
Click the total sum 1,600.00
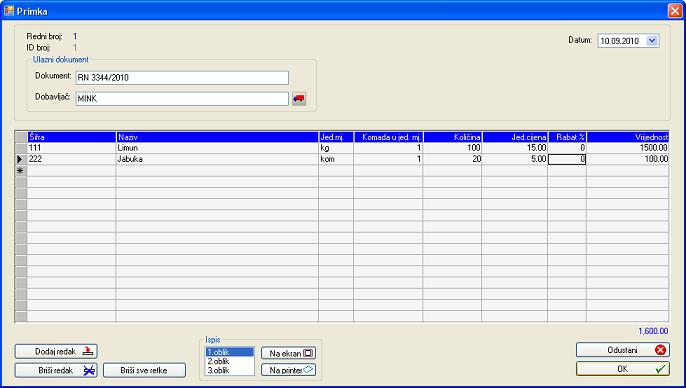pos(653,331)
